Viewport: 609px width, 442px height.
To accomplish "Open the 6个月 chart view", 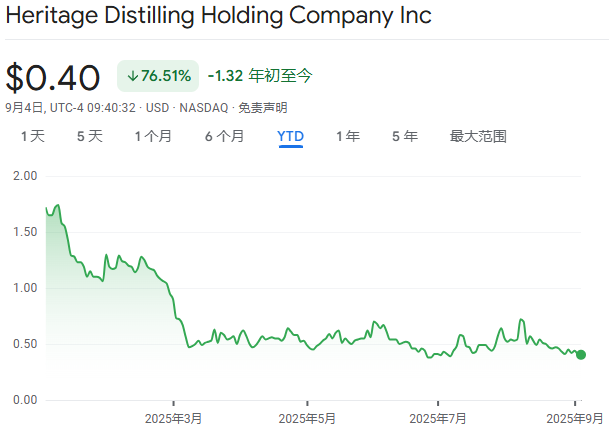I will click(x=224, y=136).
